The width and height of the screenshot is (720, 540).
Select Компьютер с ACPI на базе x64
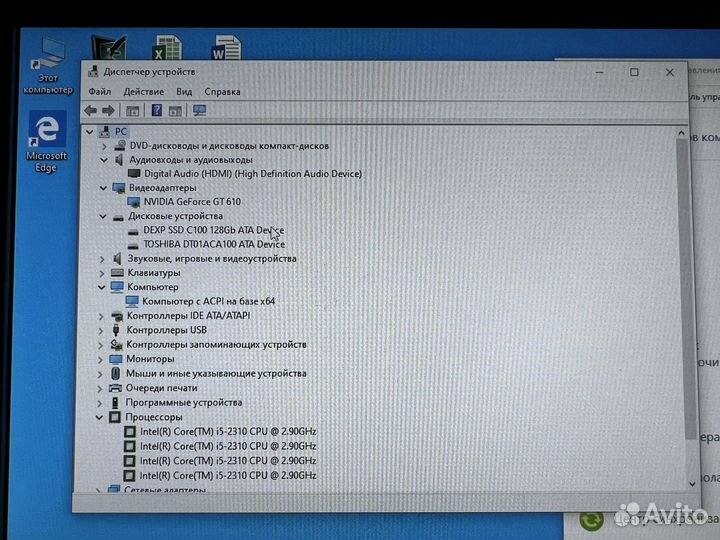coord(208,302)
